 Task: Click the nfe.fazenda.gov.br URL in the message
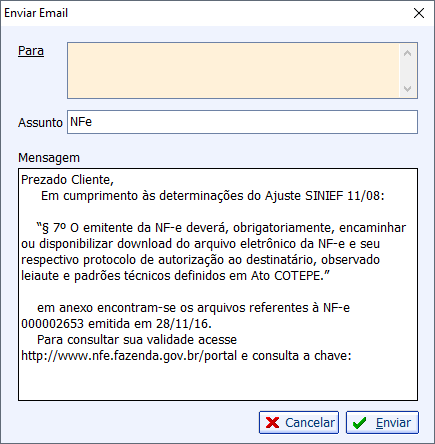pos(129,356)
